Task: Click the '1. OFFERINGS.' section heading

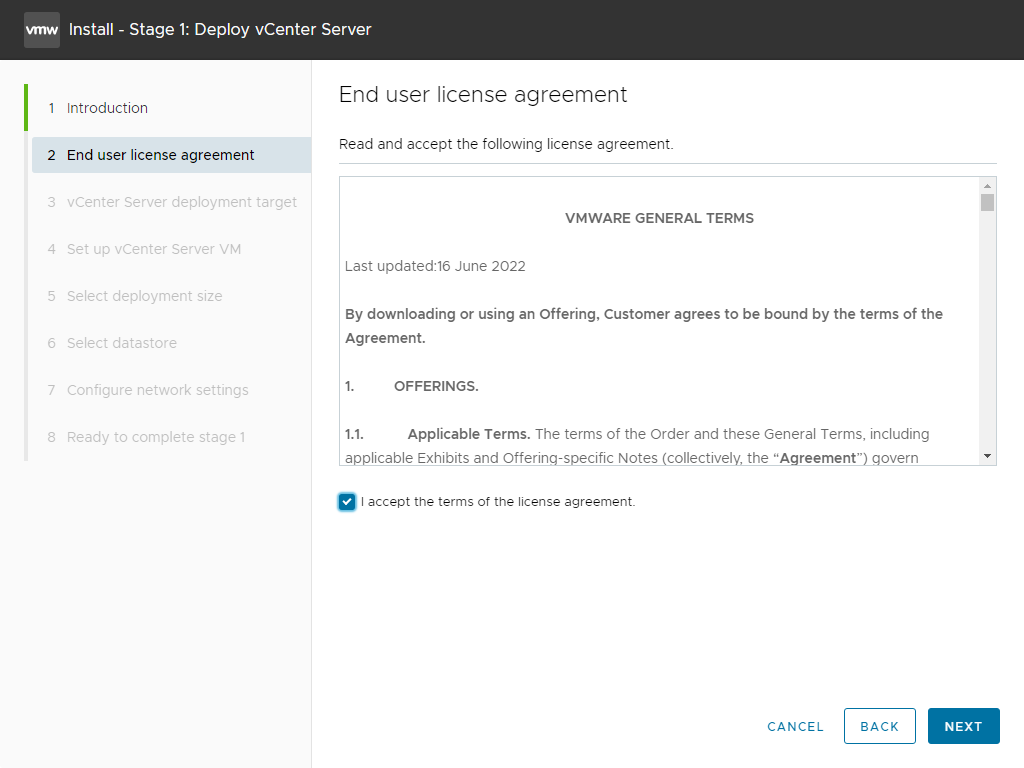Action: coord(411,386)
